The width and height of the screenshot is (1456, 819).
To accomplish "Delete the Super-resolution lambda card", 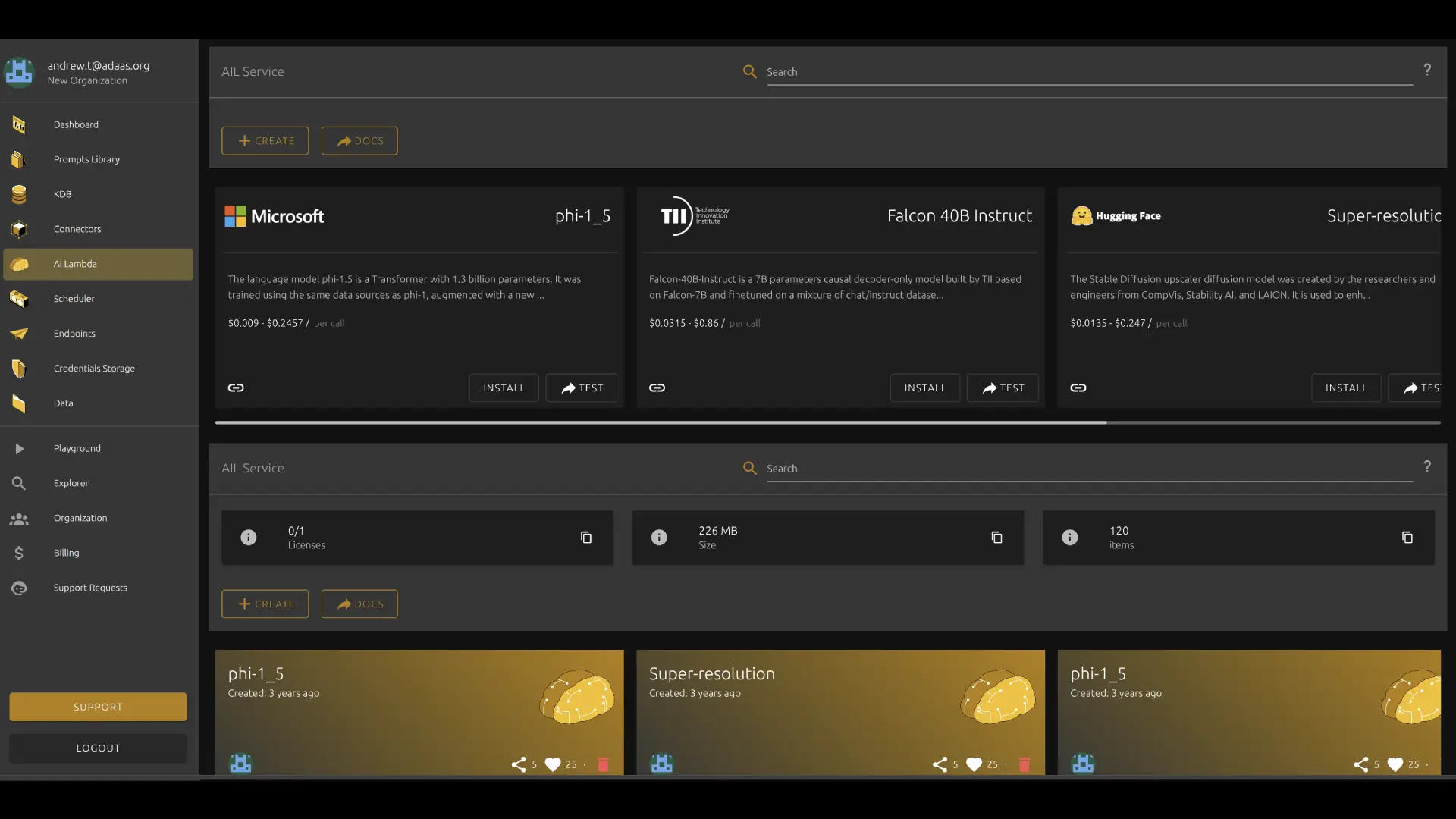I will point(1025,764).
